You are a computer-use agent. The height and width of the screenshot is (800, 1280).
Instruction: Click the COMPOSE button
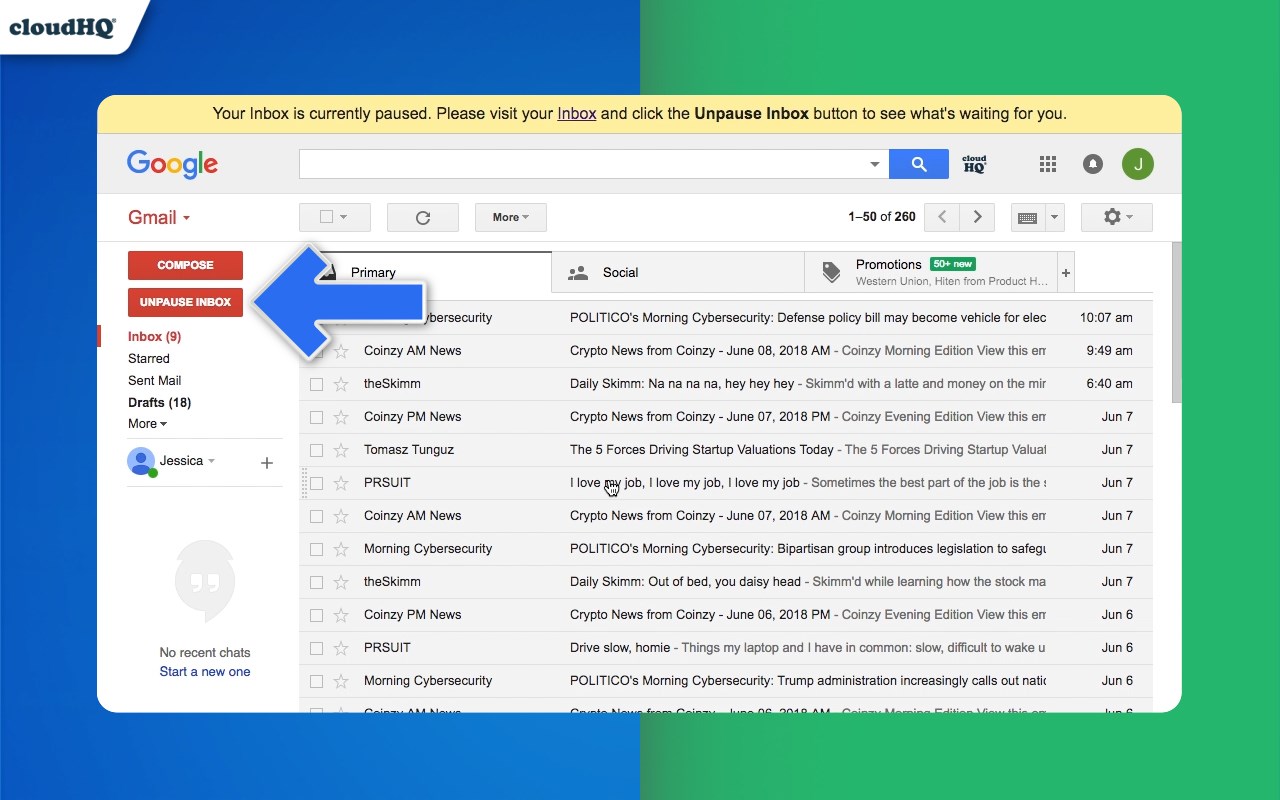(185, 265)
